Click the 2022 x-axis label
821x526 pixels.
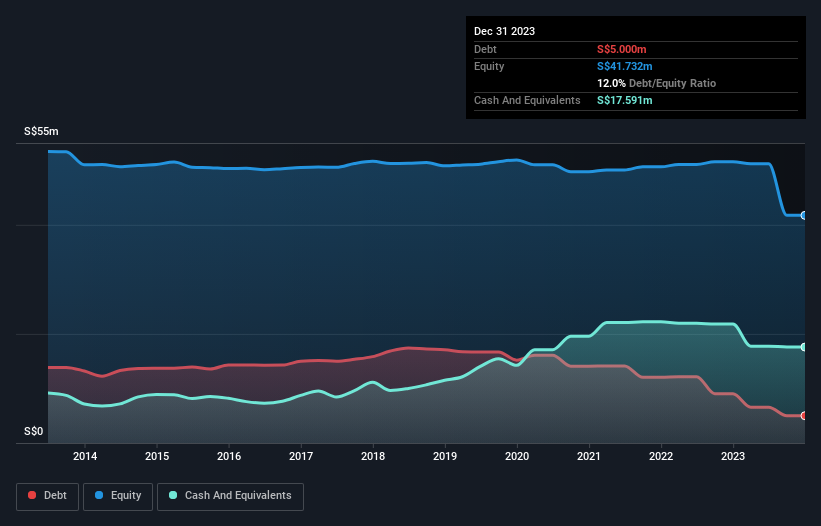[661, 456]
